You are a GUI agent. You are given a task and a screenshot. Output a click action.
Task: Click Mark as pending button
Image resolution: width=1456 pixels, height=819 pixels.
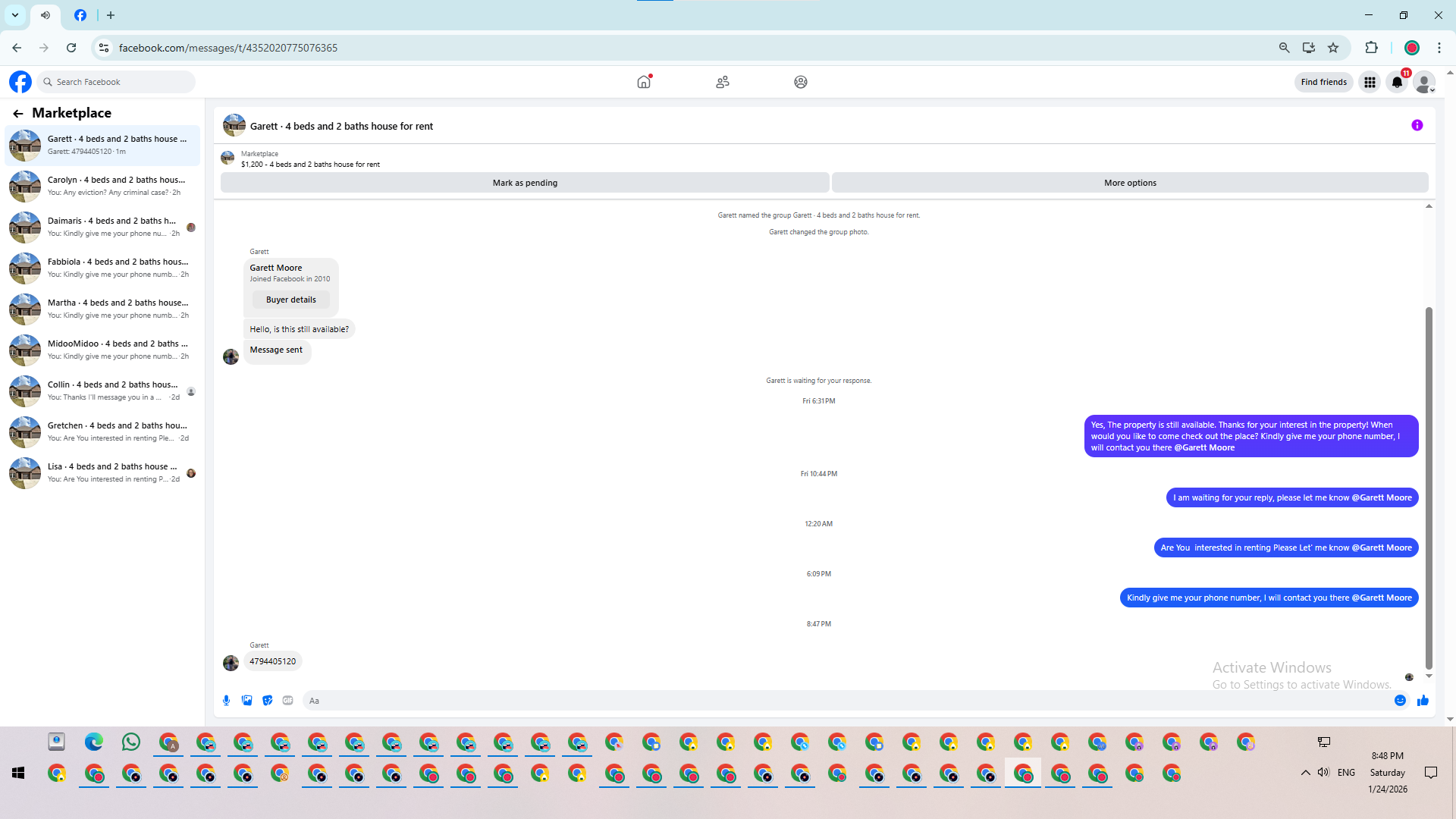[525, 183]
